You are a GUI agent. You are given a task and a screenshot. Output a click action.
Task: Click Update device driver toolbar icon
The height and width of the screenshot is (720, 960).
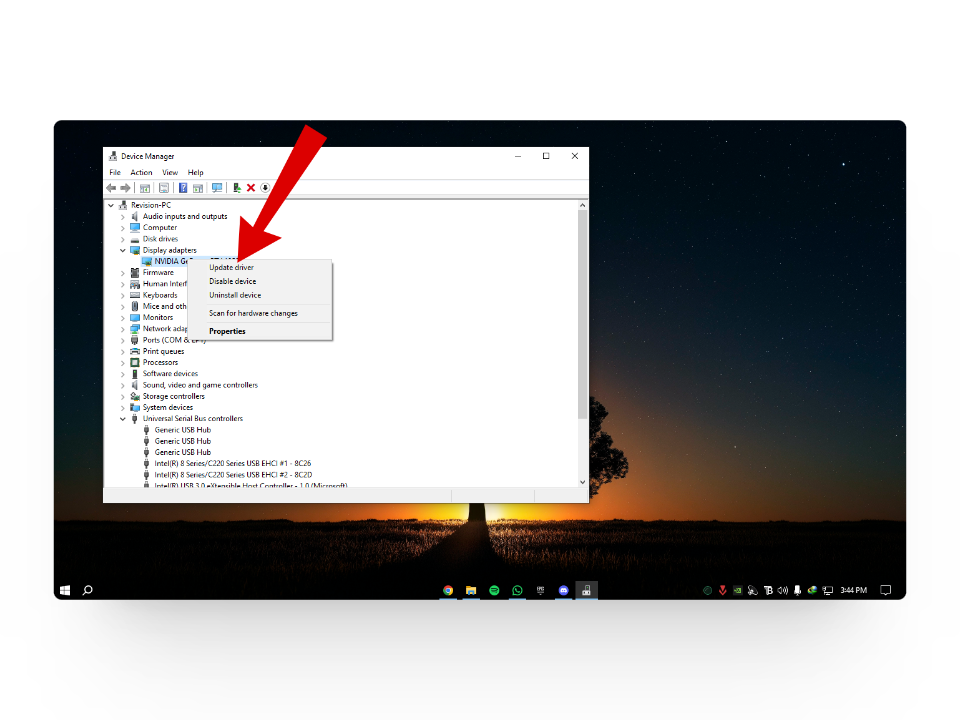(x=236, y=188)
